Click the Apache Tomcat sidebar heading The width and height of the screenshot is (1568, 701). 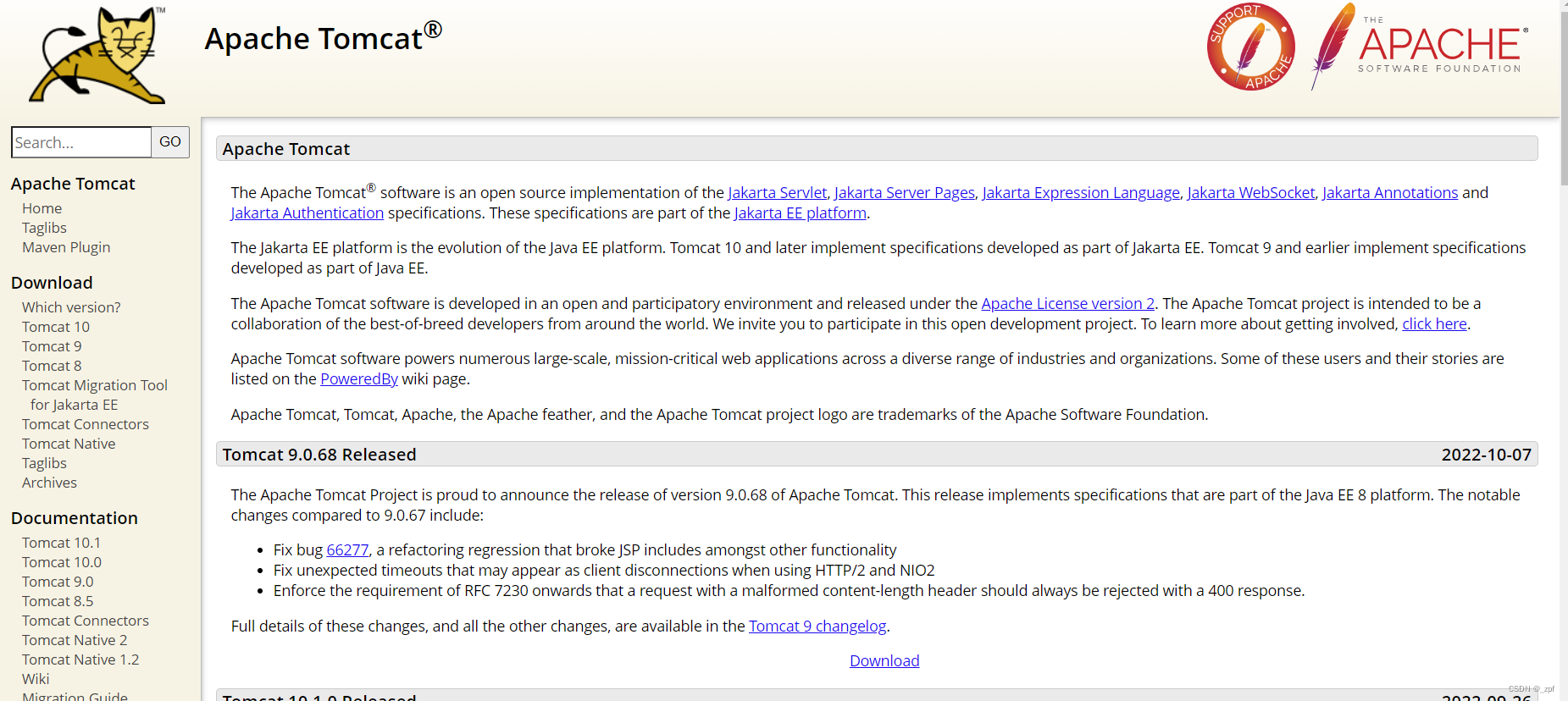(x=73, y=184)
